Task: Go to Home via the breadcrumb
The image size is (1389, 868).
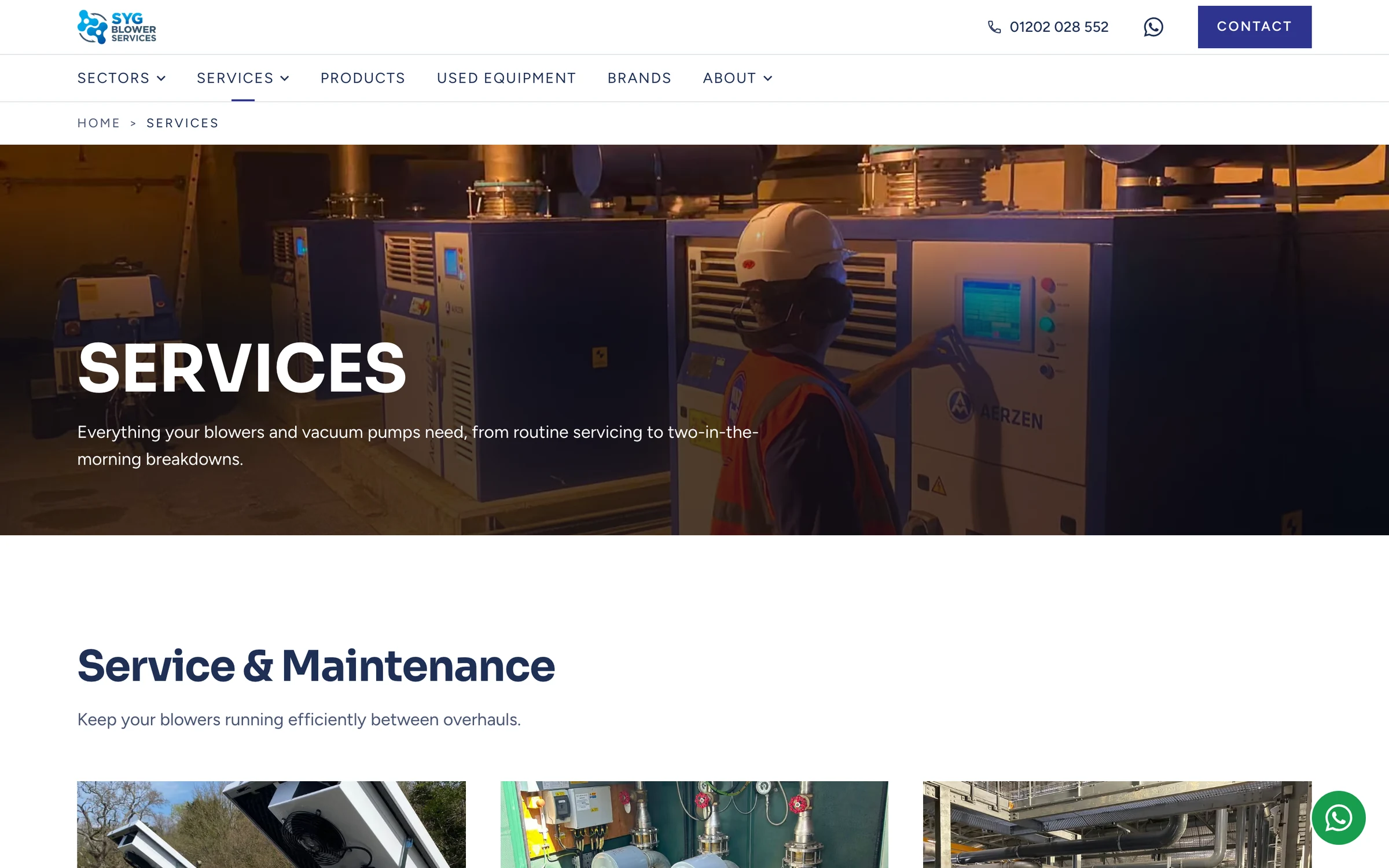Action: tap(98, 123)
